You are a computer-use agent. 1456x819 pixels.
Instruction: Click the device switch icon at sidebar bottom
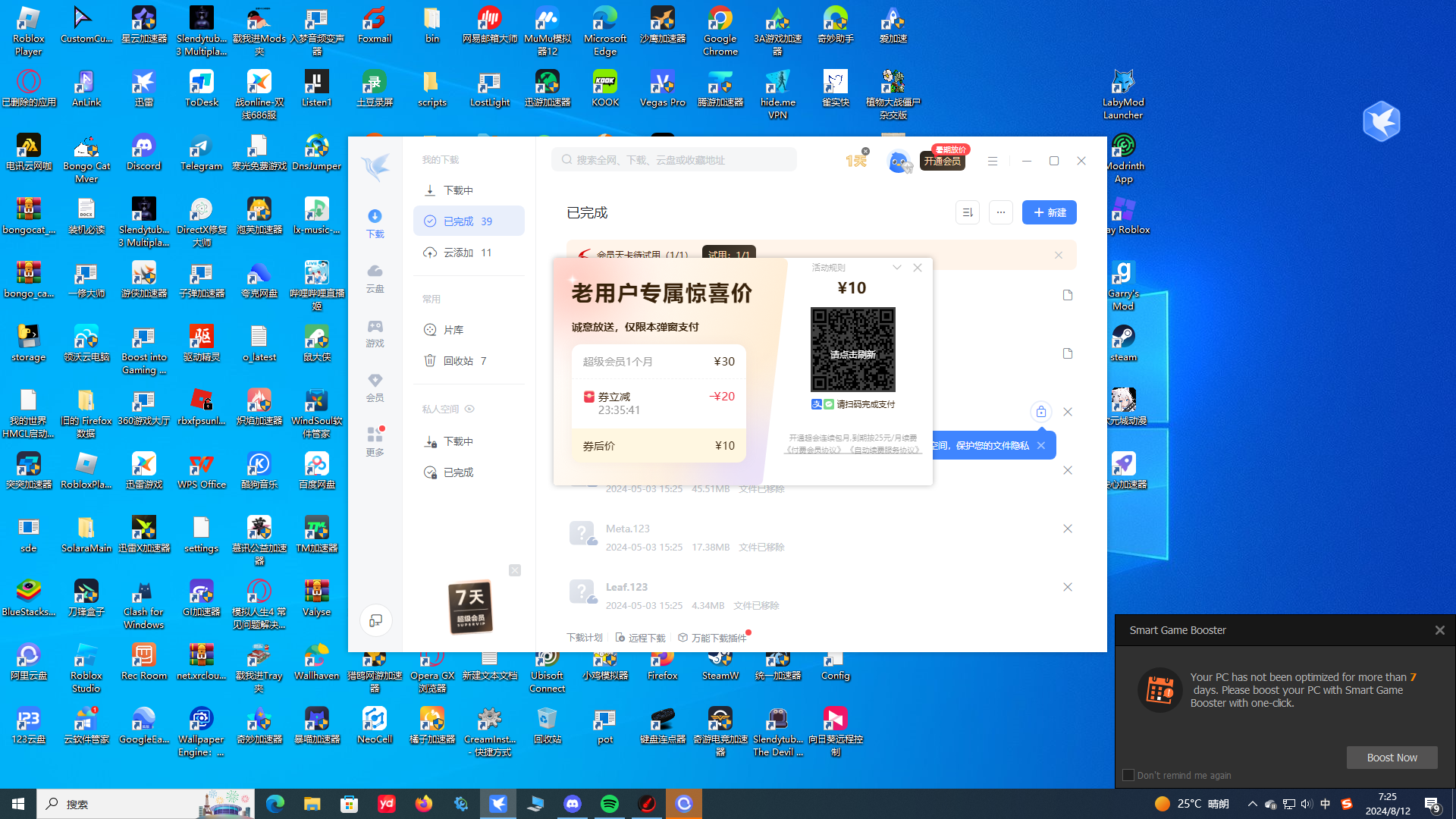pos(375,621)
